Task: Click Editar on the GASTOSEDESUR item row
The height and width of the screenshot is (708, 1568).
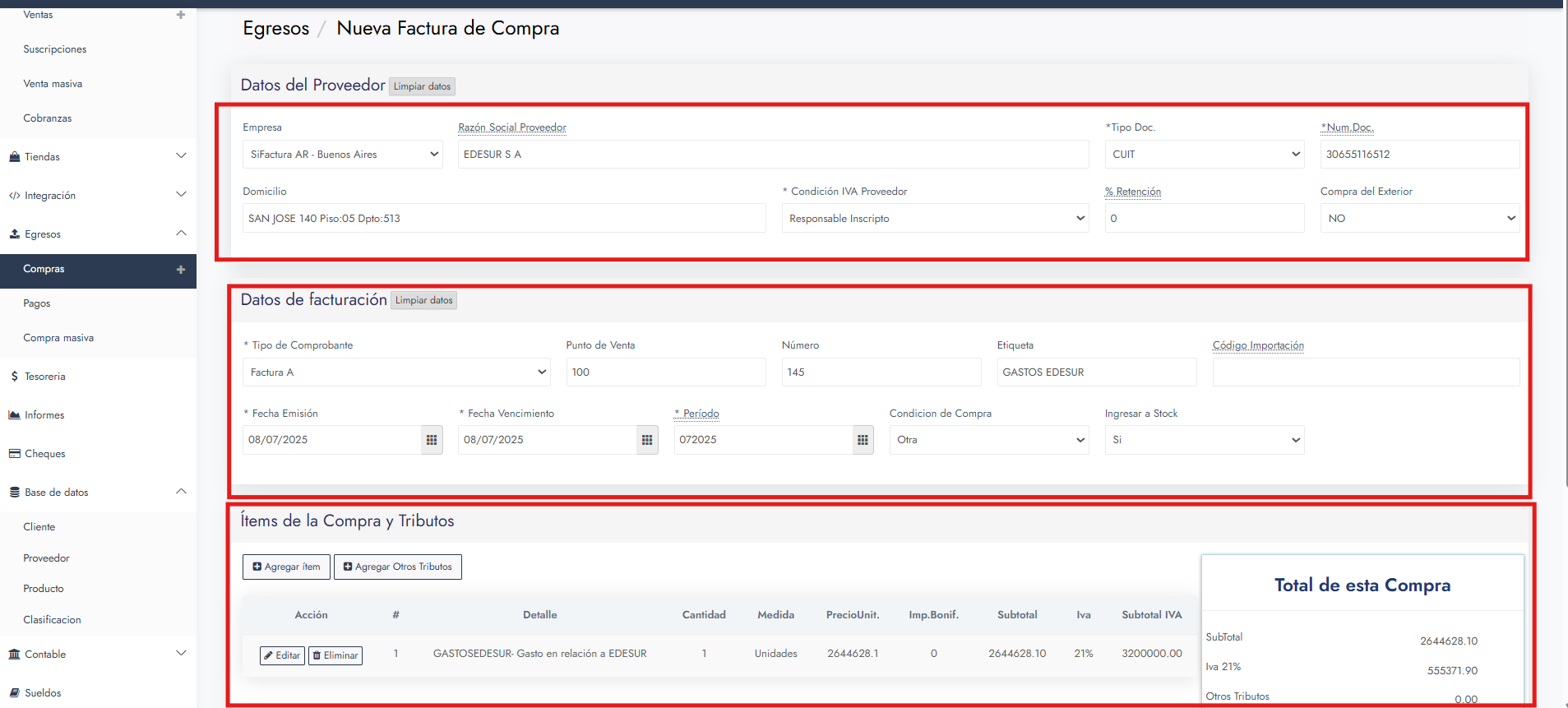Action: point(282,655)
